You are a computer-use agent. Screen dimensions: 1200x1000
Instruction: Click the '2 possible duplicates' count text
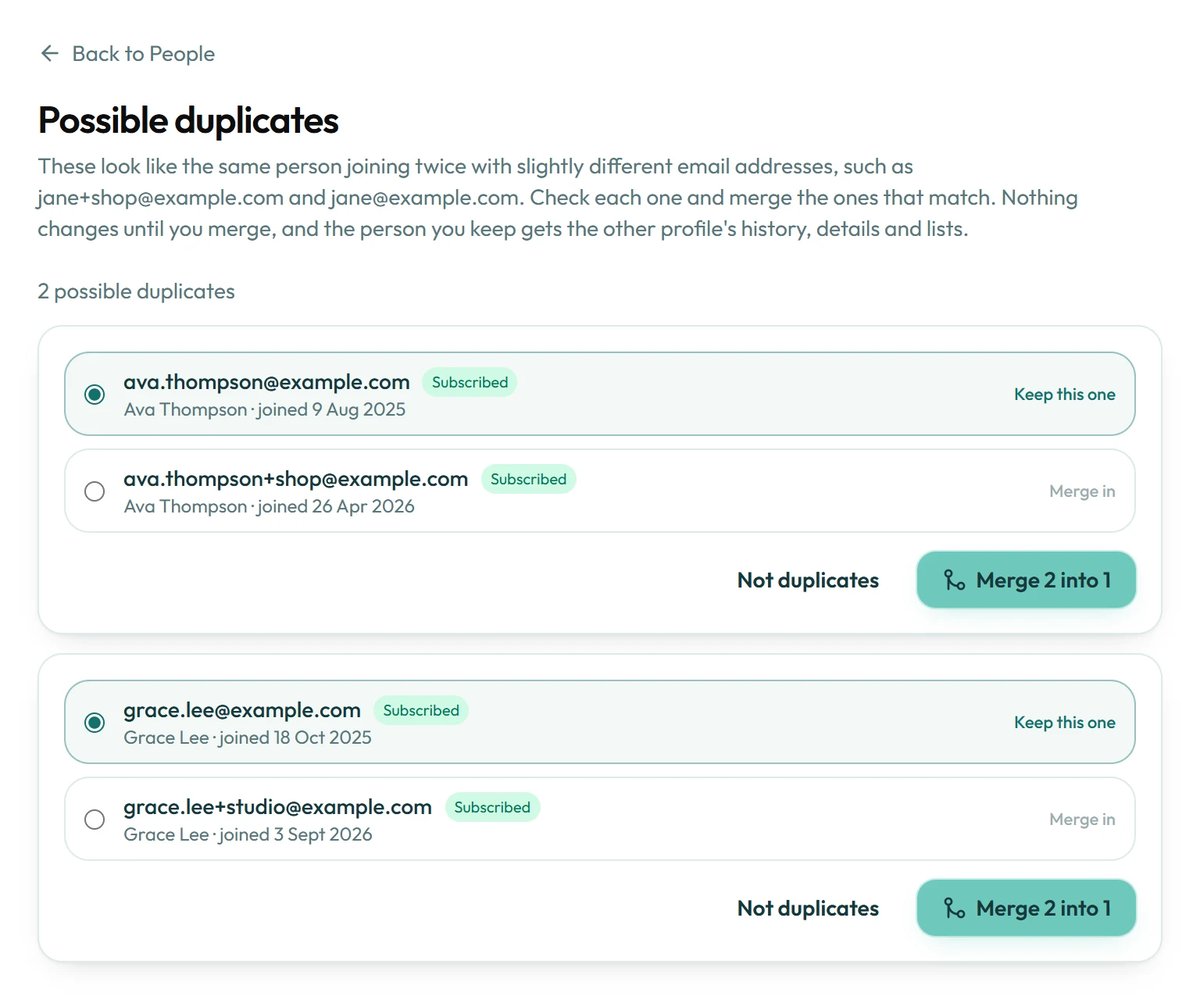[x=137, y=291]
